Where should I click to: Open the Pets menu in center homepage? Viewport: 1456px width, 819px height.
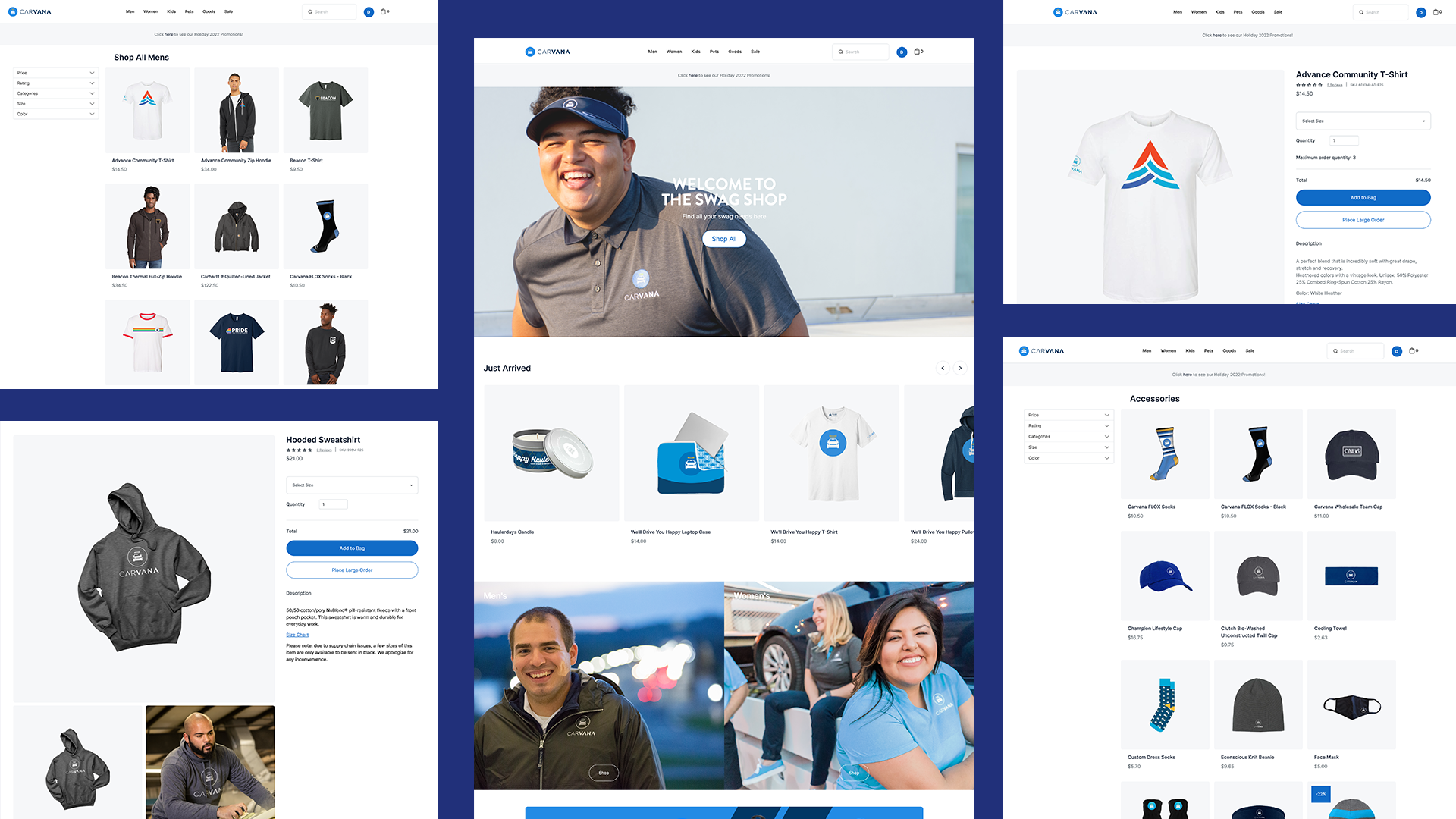(714, 52)
